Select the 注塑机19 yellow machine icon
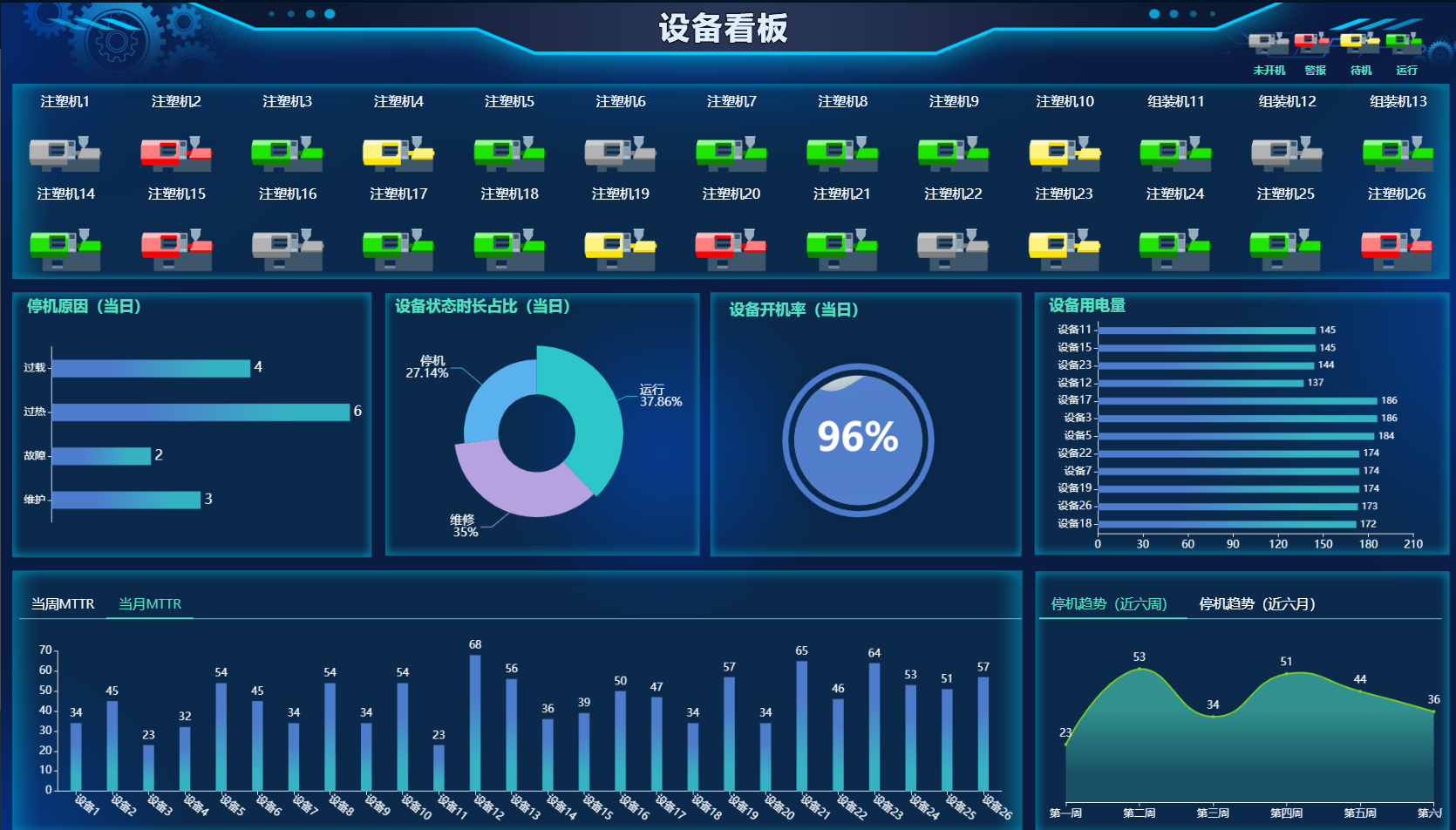Viewport: 1456px width, 830px height. [621, 246]
